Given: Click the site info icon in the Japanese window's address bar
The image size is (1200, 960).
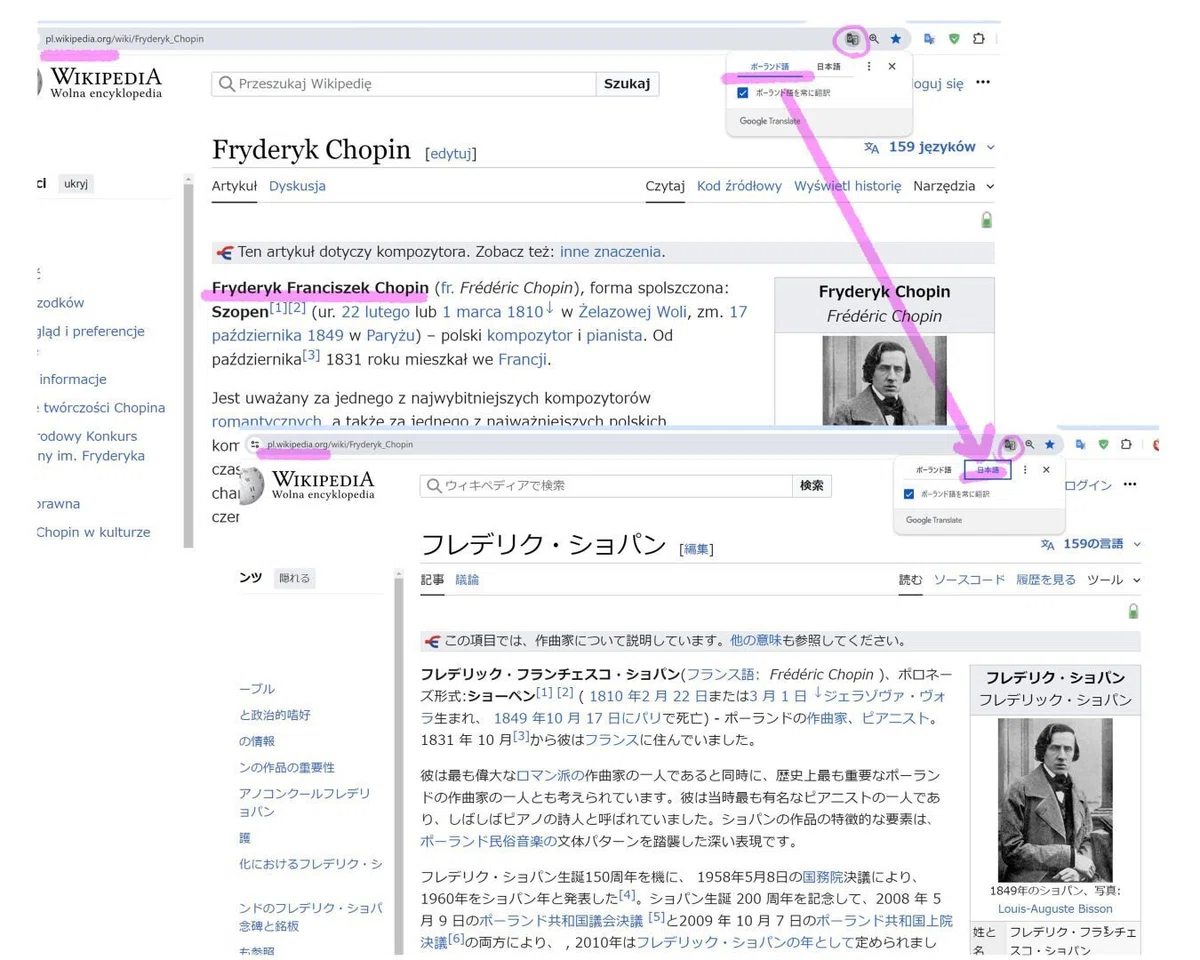Looking at the screenshot, I should (x=255, y=445).
